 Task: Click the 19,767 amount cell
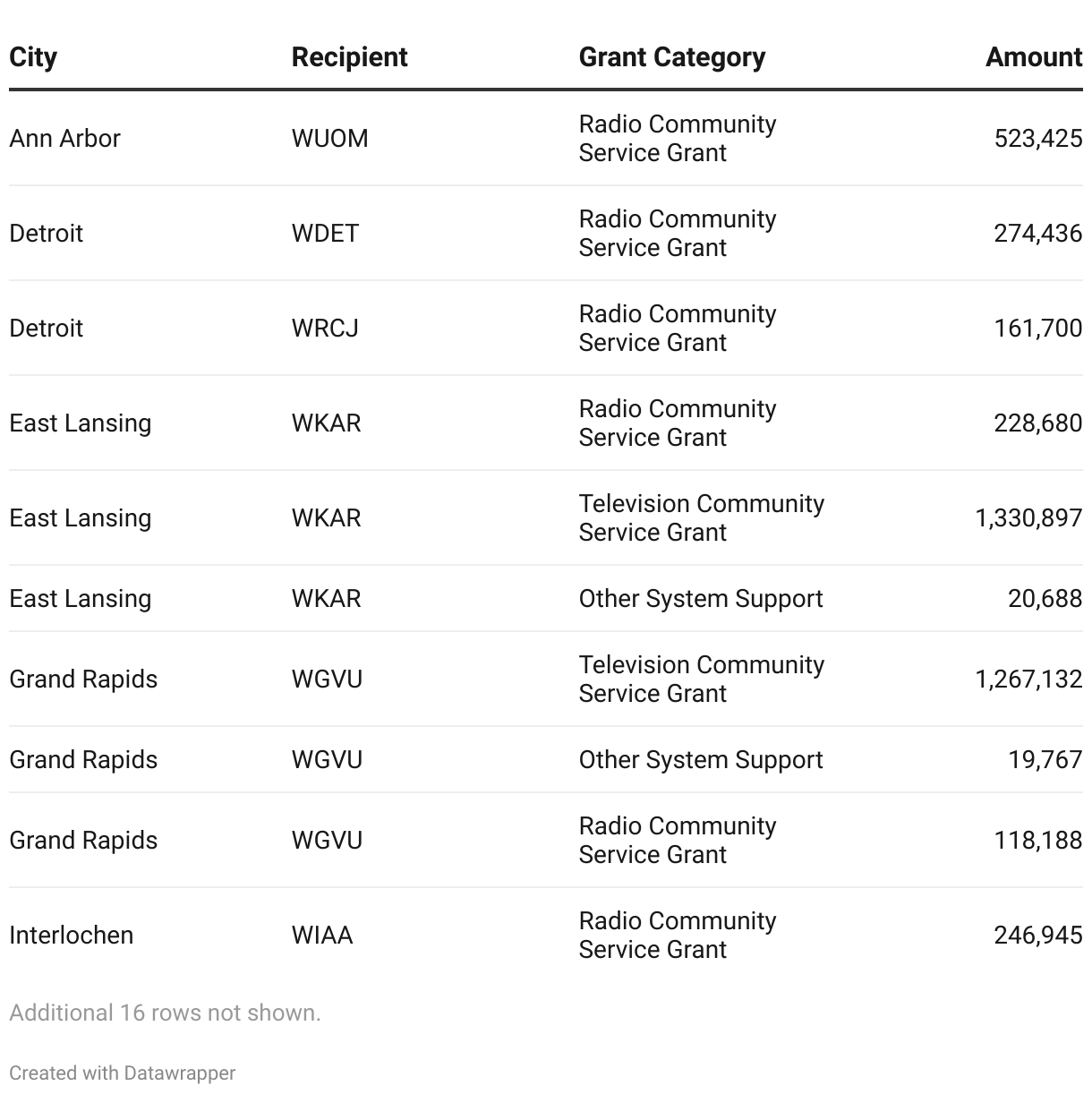pyautogui.click(x=1045, y=760)
